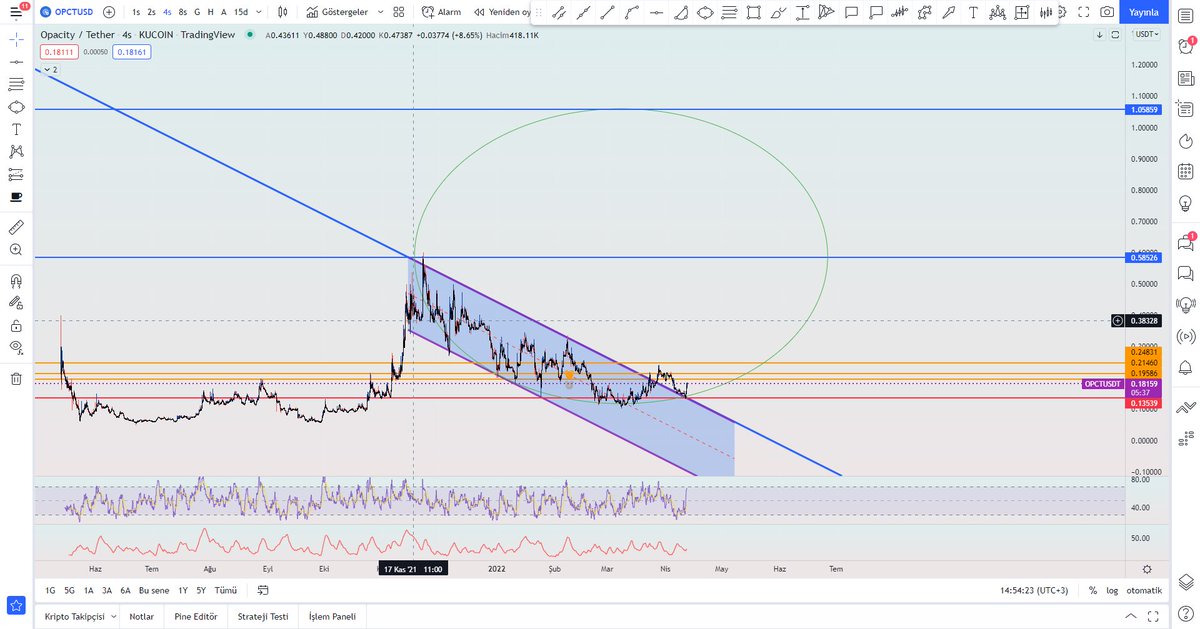Open prediction and measurement tools group
The height and width of the screenshot is (629, 1200).
16,175
